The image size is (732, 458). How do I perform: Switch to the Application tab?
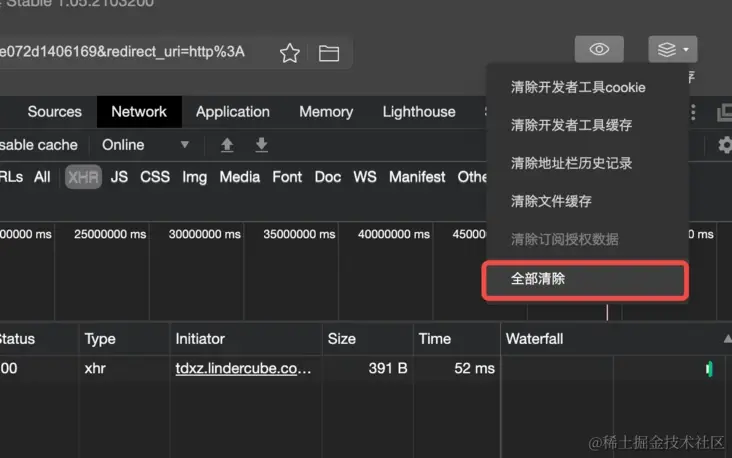(x=233, y=112)
